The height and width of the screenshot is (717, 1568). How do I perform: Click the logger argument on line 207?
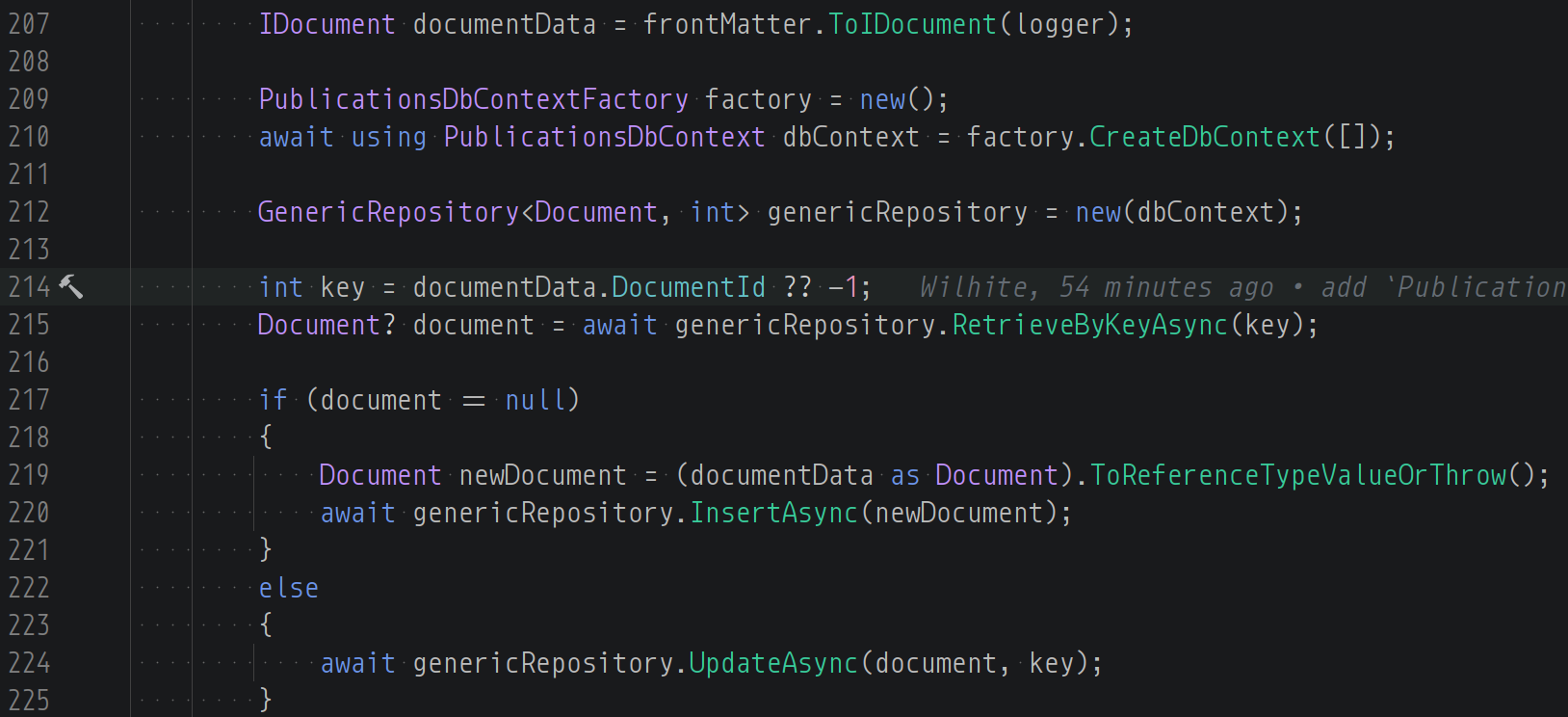pos(1058,24)
